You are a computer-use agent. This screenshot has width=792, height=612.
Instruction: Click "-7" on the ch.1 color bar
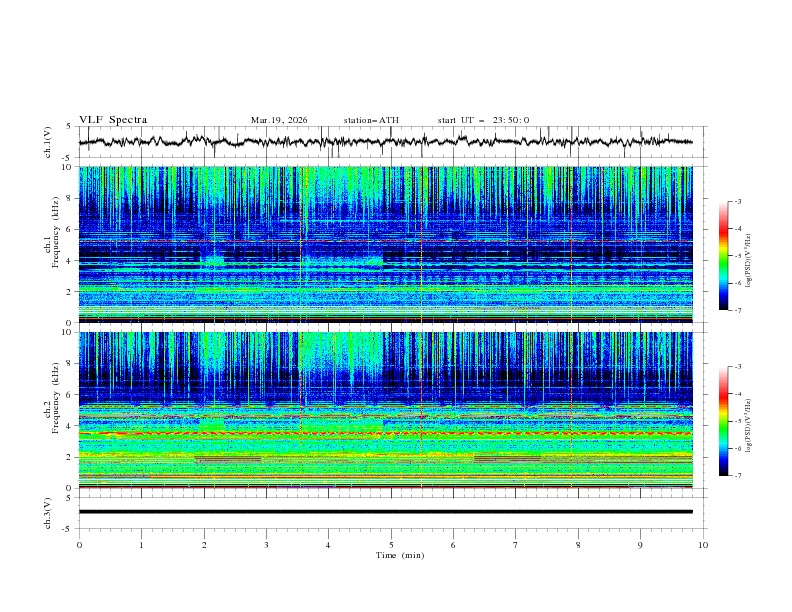(x=737, y=310)
